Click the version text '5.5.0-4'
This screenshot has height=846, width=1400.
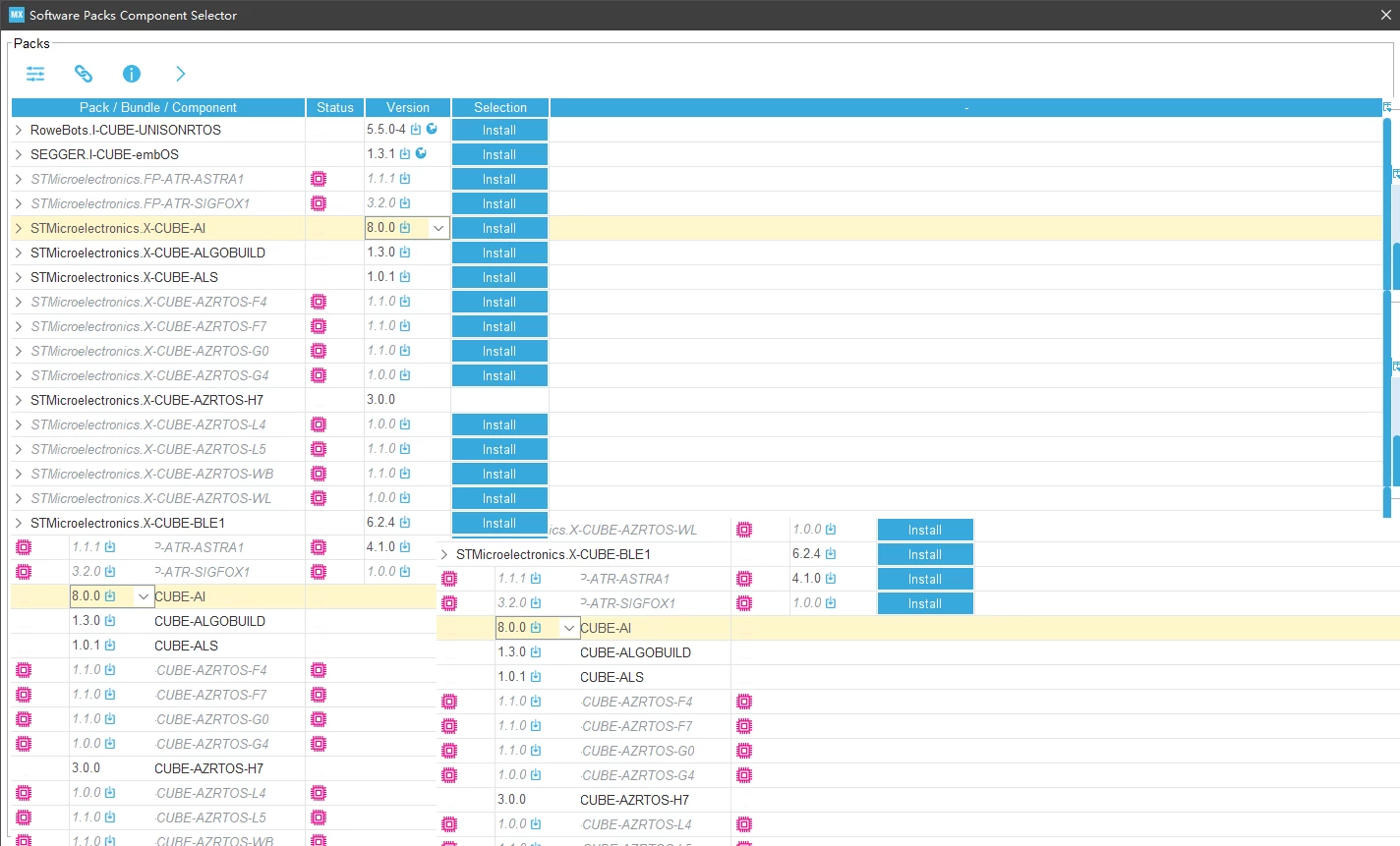click(x=386, y=130)
